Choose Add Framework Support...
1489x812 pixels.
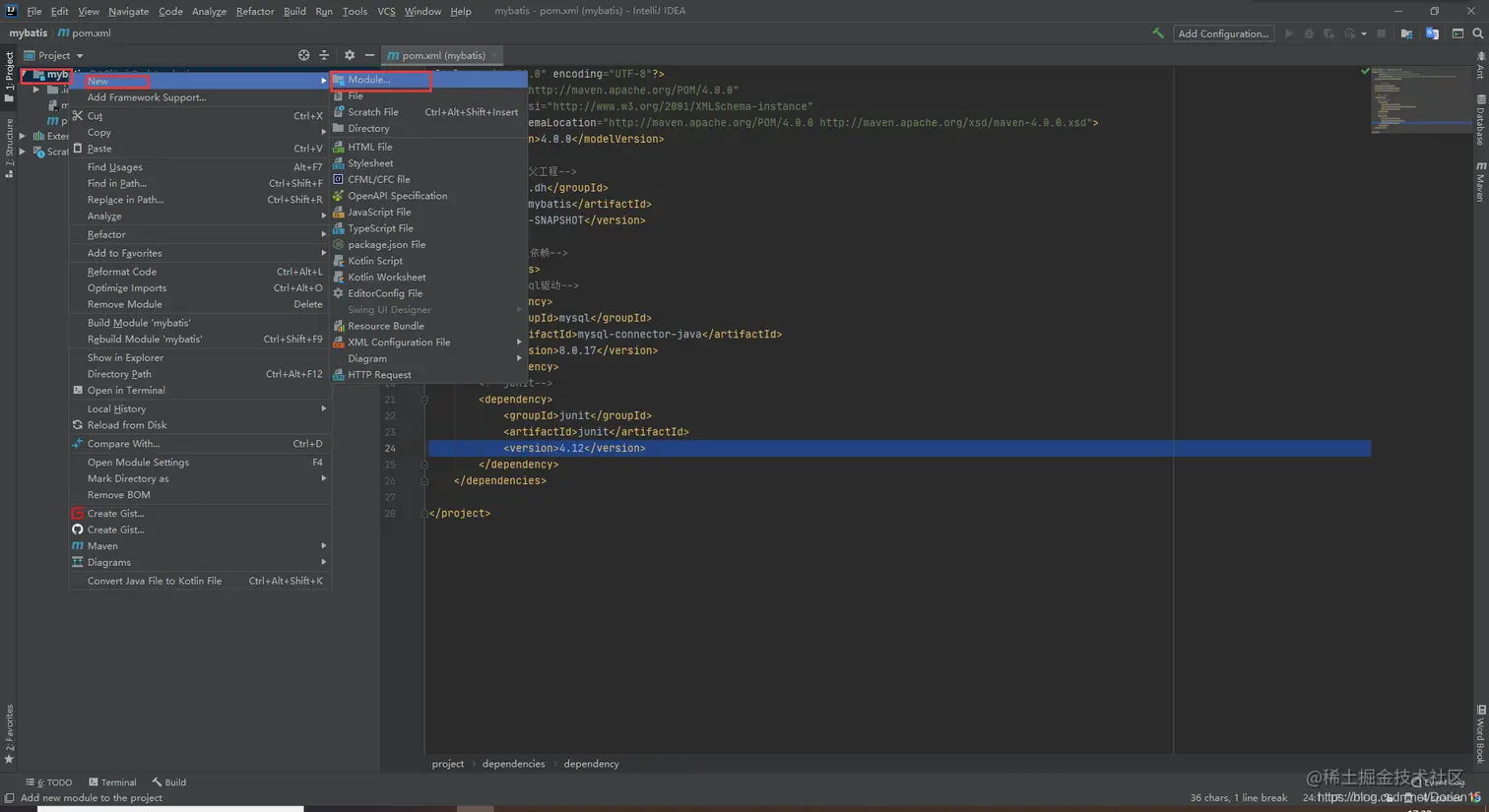click(200, 97)
